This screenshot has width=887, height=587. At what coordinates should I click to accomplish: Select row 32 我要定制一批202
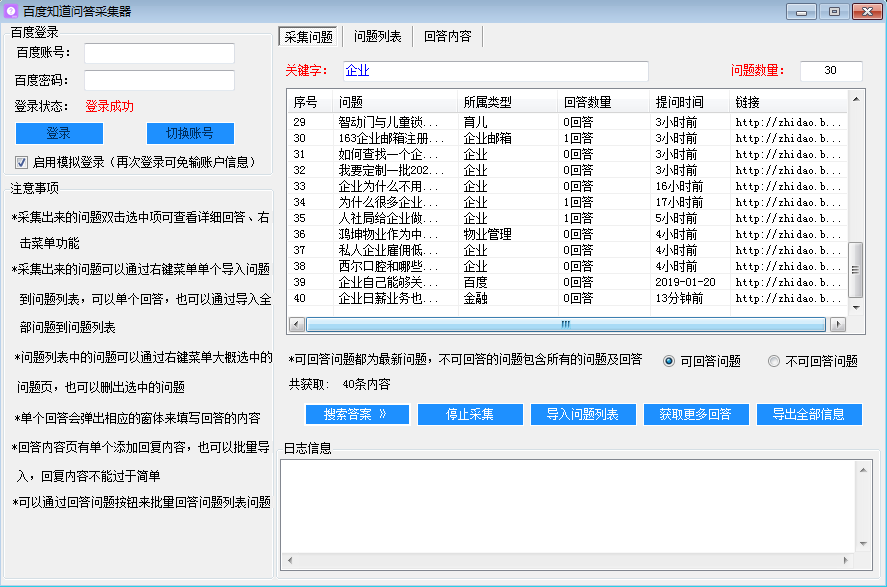[x=567, y=170]
